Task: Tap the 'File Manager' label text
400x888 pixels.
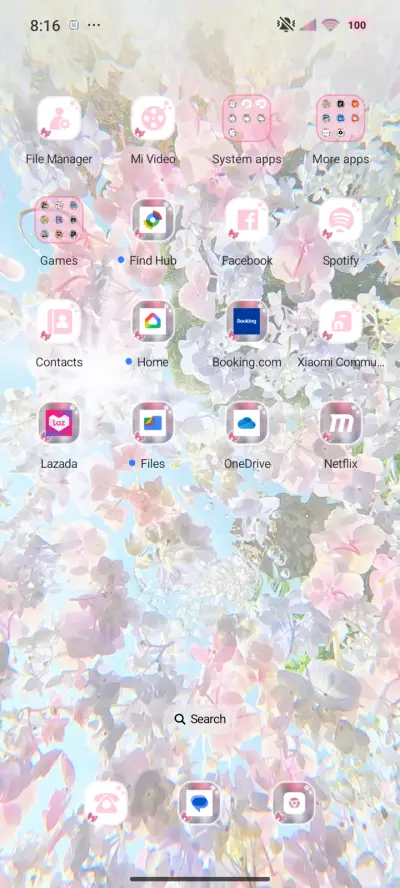Action: (59, 159)
